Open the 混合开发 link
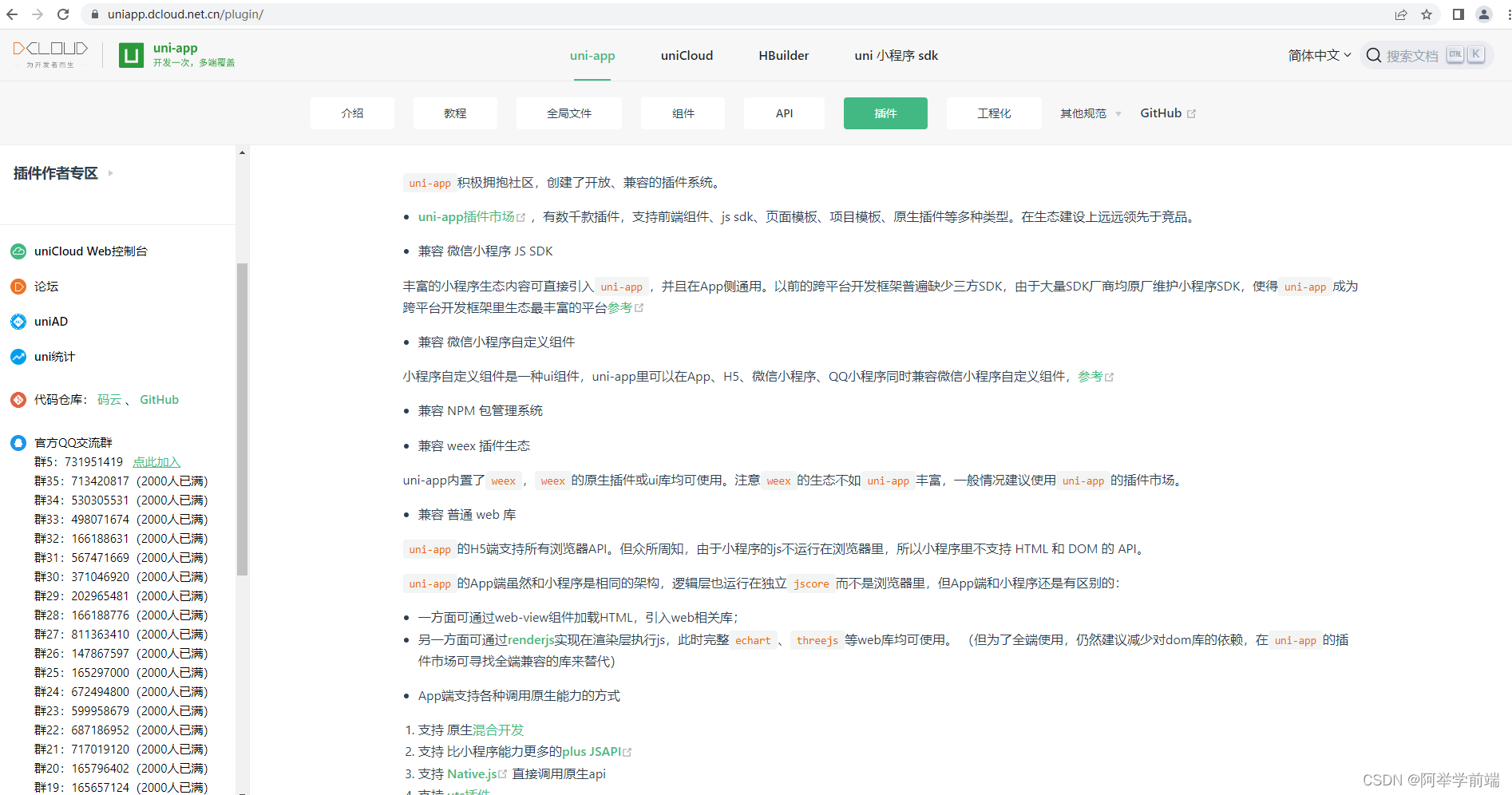Viewport: 1512px width, 795px height. coord(498,730)
